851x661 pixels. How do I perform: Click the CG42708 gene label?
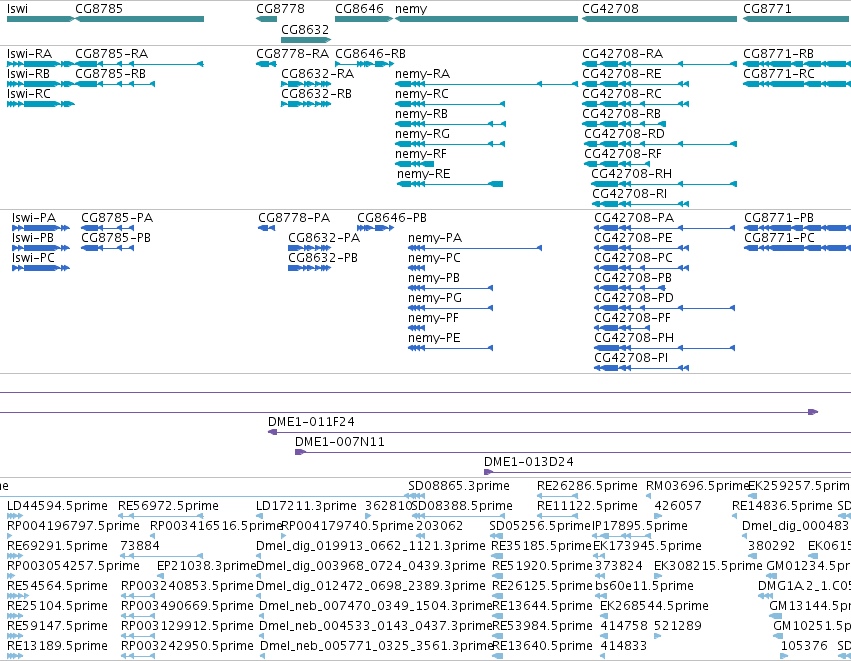pyautogui.click(x=610, y=9)
